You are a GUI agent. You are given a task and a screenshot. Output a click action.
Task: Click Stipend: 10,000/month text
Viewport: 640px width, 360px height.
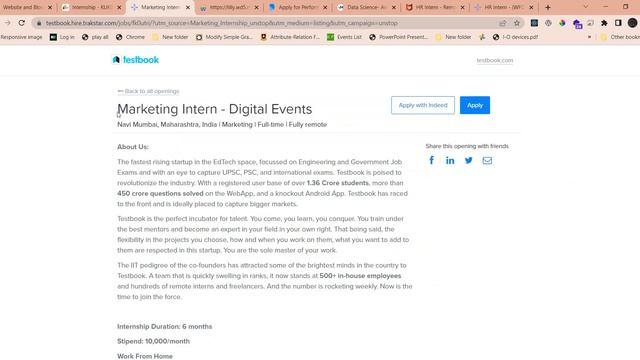[153, 341]
